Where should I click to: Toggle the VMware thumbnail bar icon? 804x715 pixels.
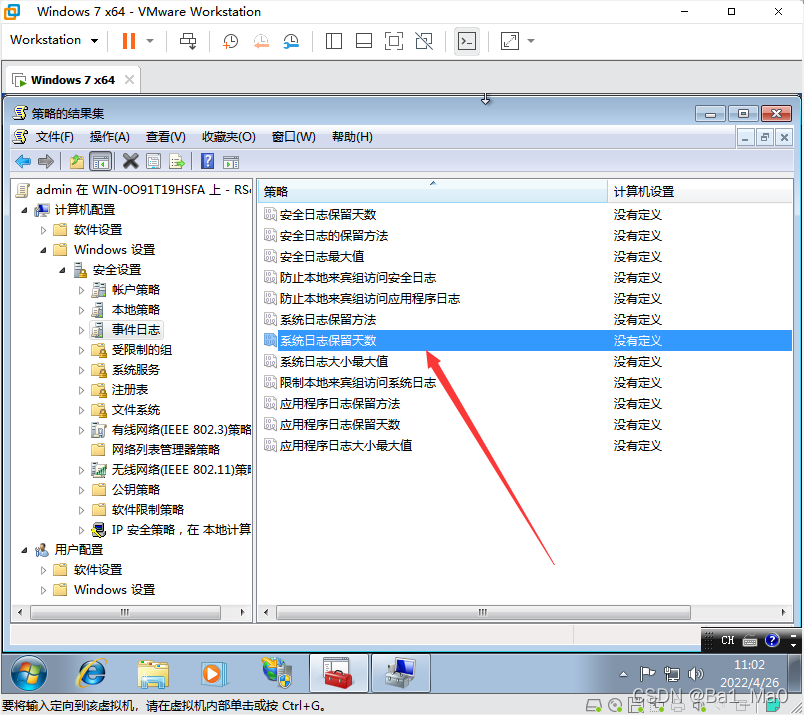coord(364,41)
